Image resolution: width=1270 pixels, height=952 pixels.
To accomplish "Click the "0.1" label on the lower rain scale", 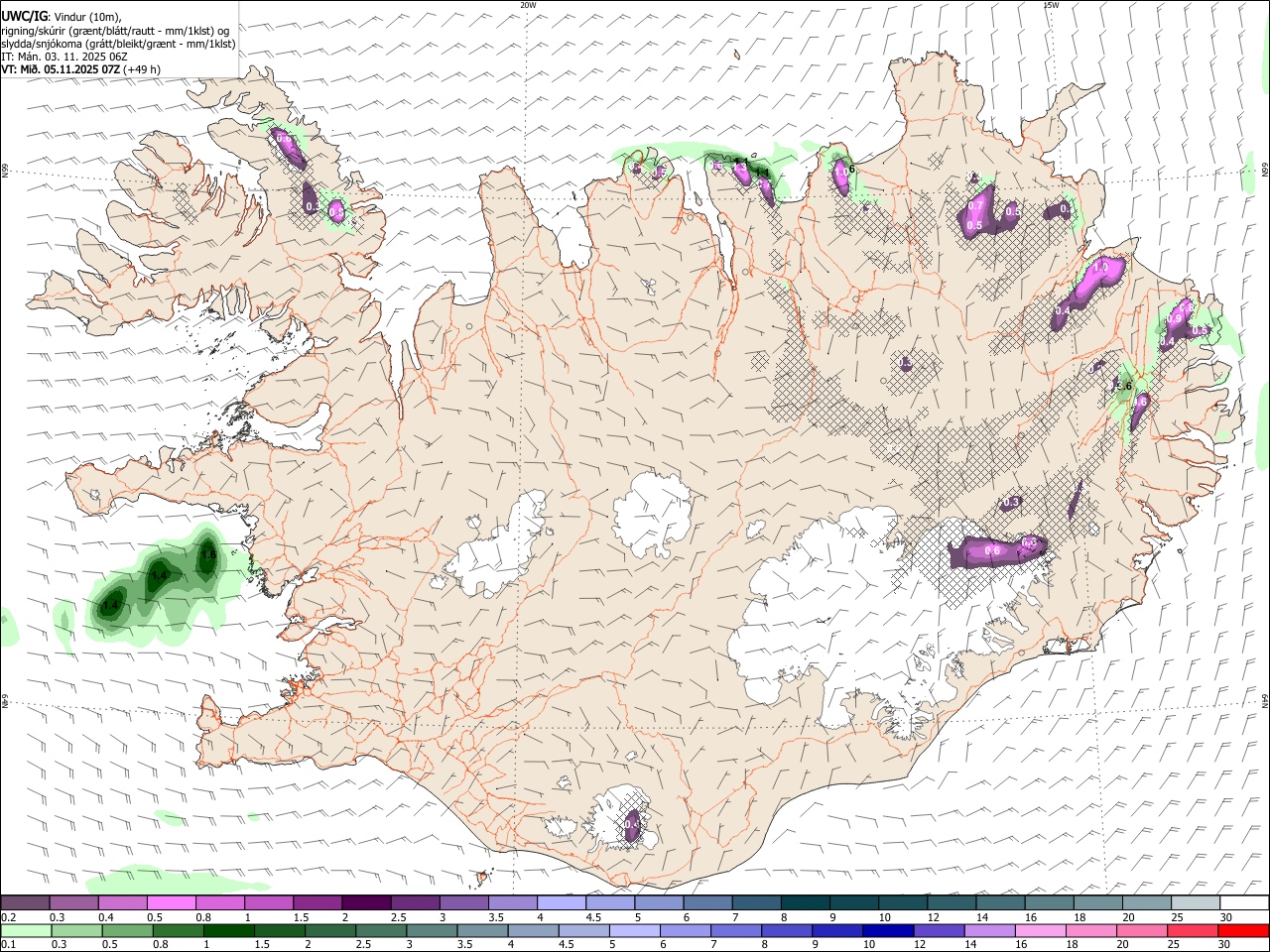I will pyautogui.click(x=9, y=944).
